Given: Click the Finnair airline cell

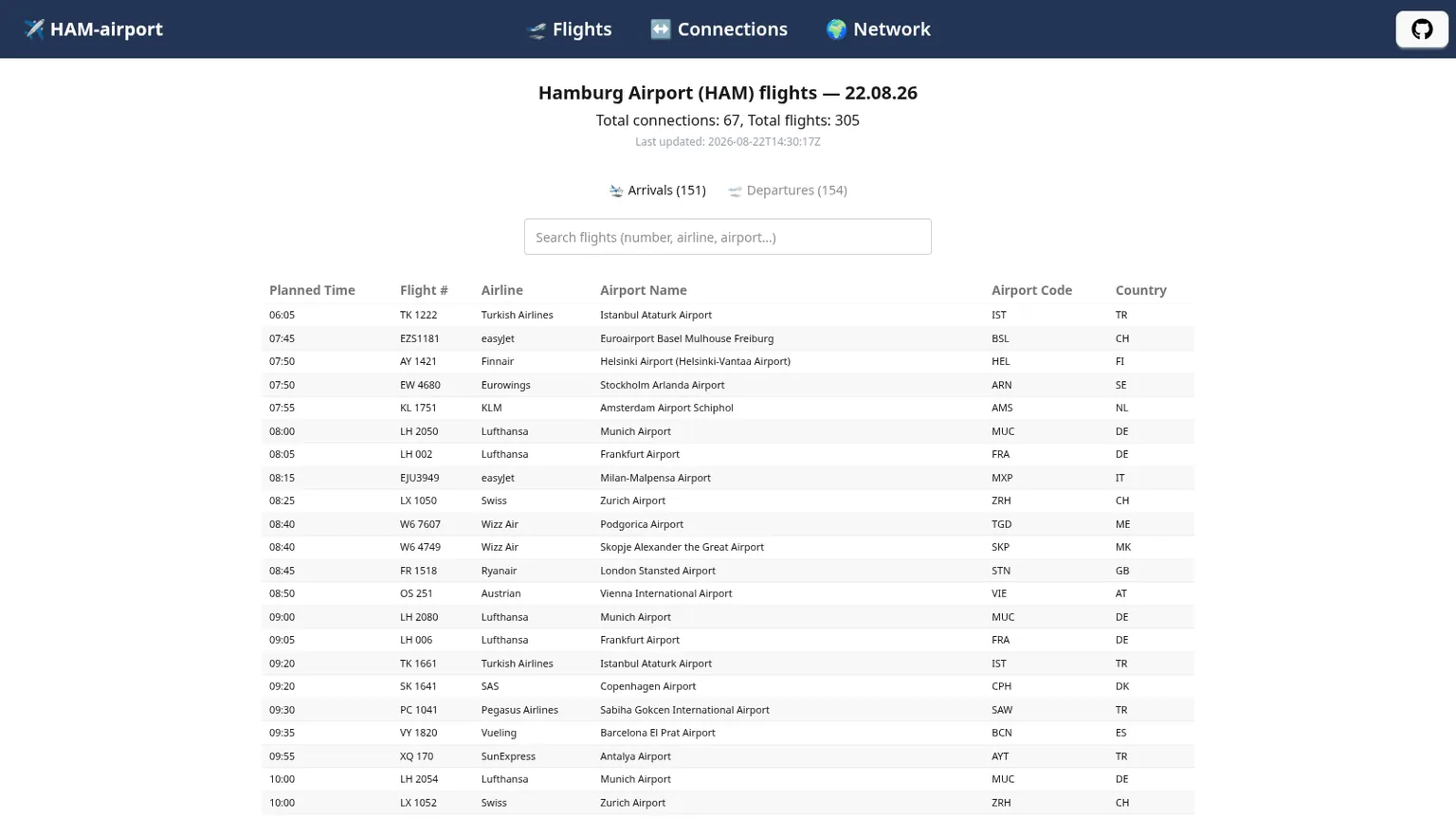Looking at the screenshot, I should tap(498, 361).
